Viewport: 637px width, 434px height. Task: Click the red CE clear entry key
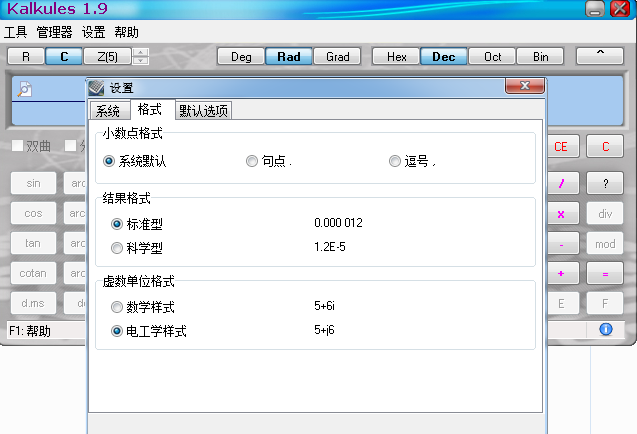tap(563, 146)
